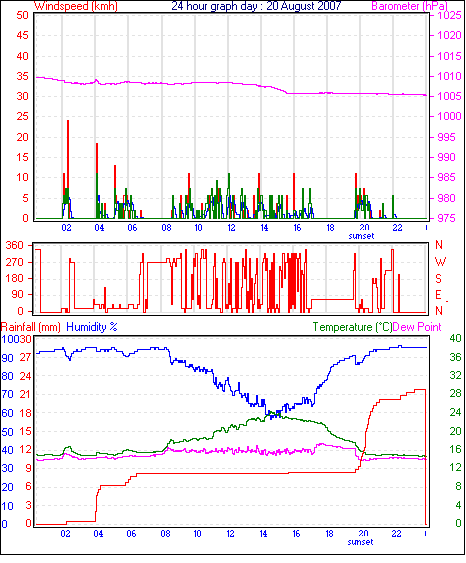Click the 24 hour graph date title

coord(256,6)
